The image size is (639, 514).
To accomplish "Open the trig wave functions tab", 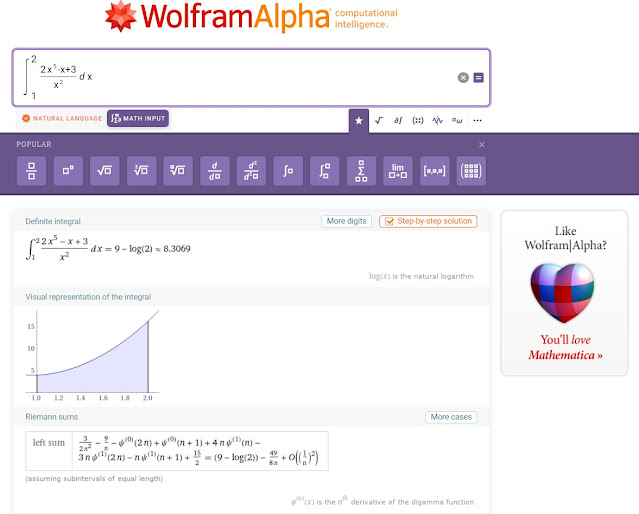I will [437, 121].
